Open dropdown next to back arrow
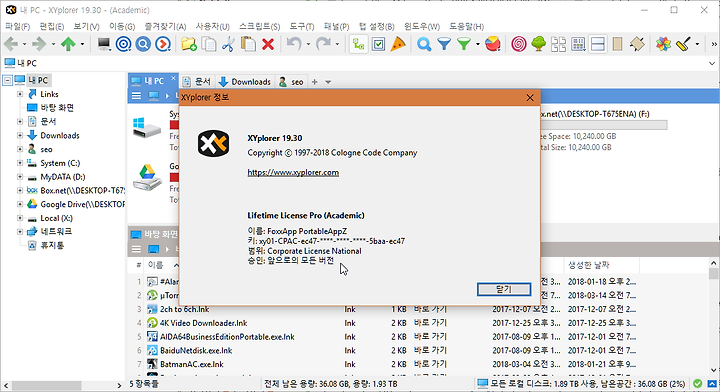 [24, 45]
